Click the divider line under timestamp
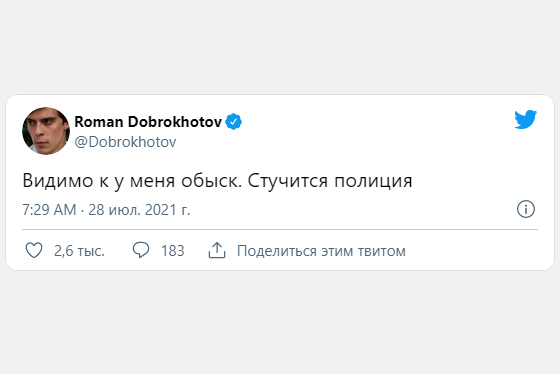Viewport: 560px width, 374px height. 280,229
